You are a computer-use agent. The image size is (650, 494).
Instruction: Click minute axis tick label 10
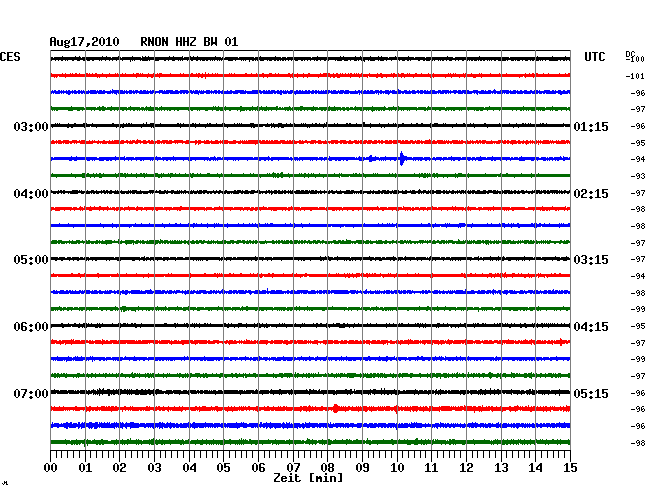(x=397, y=468)
